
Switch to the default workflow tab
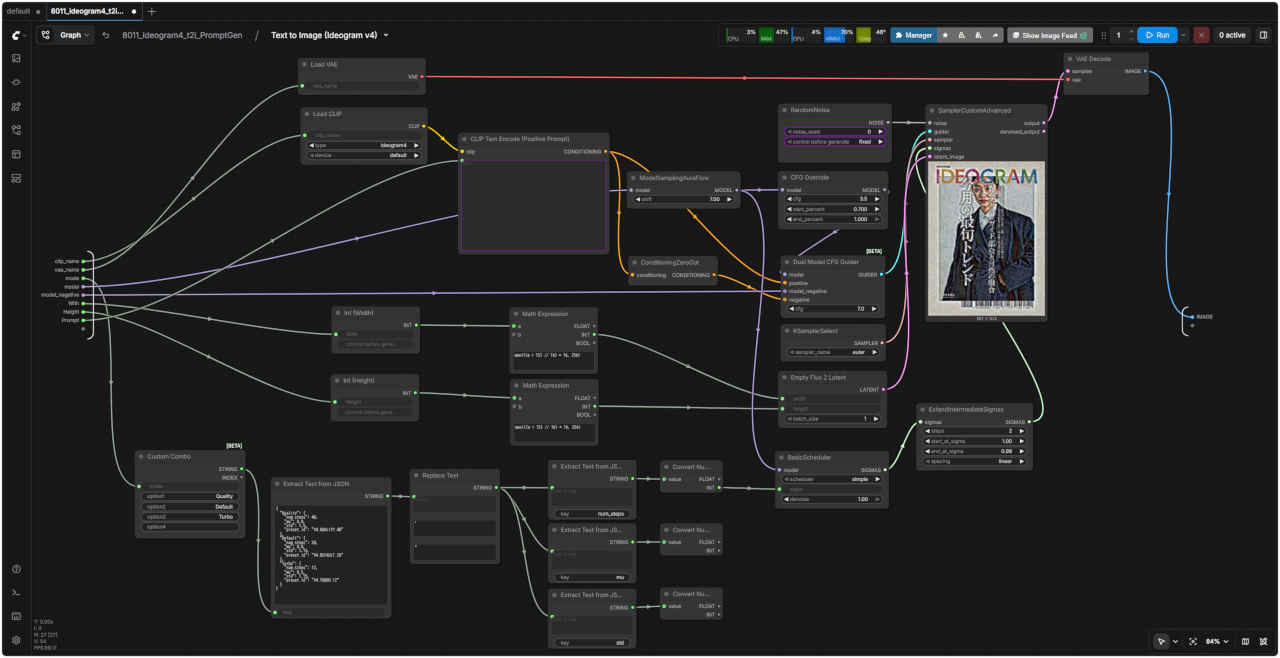click(18, 11)
